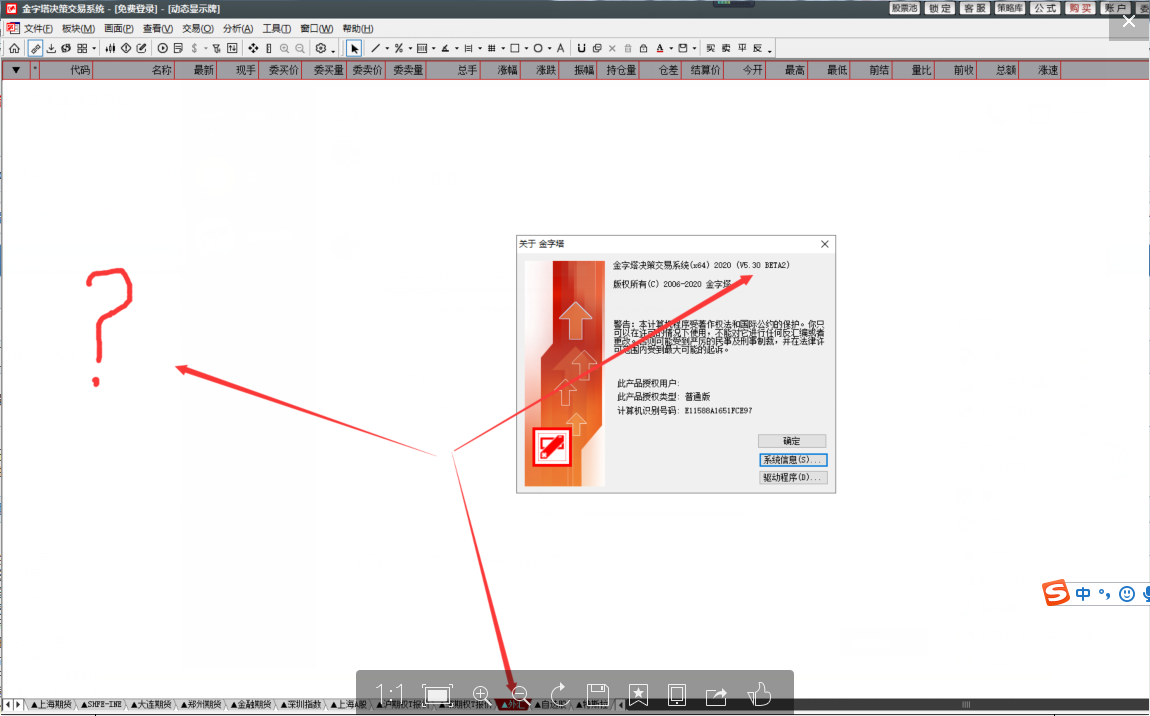Click the viewer share icon
1150x716 pixels.
pos(716,695)
